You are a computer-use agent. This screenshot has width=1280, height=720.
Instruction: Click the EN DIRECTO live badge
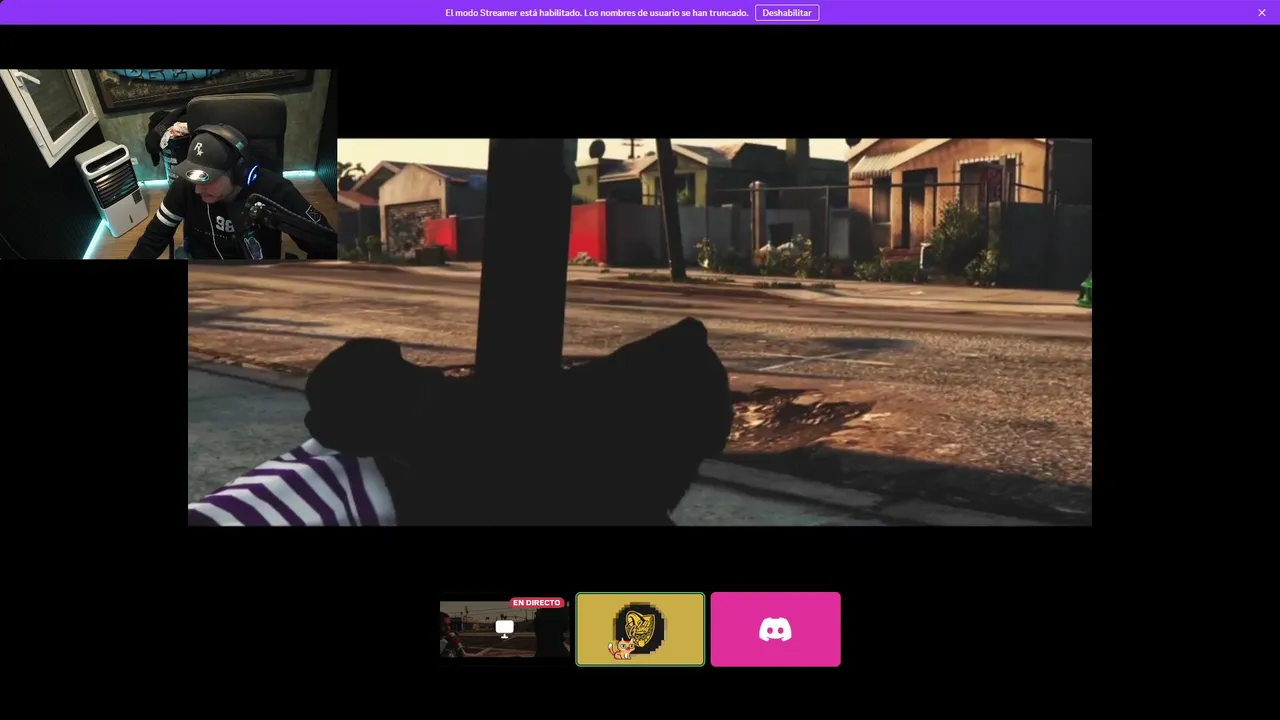pyautogui.click(x=537, y=603)
